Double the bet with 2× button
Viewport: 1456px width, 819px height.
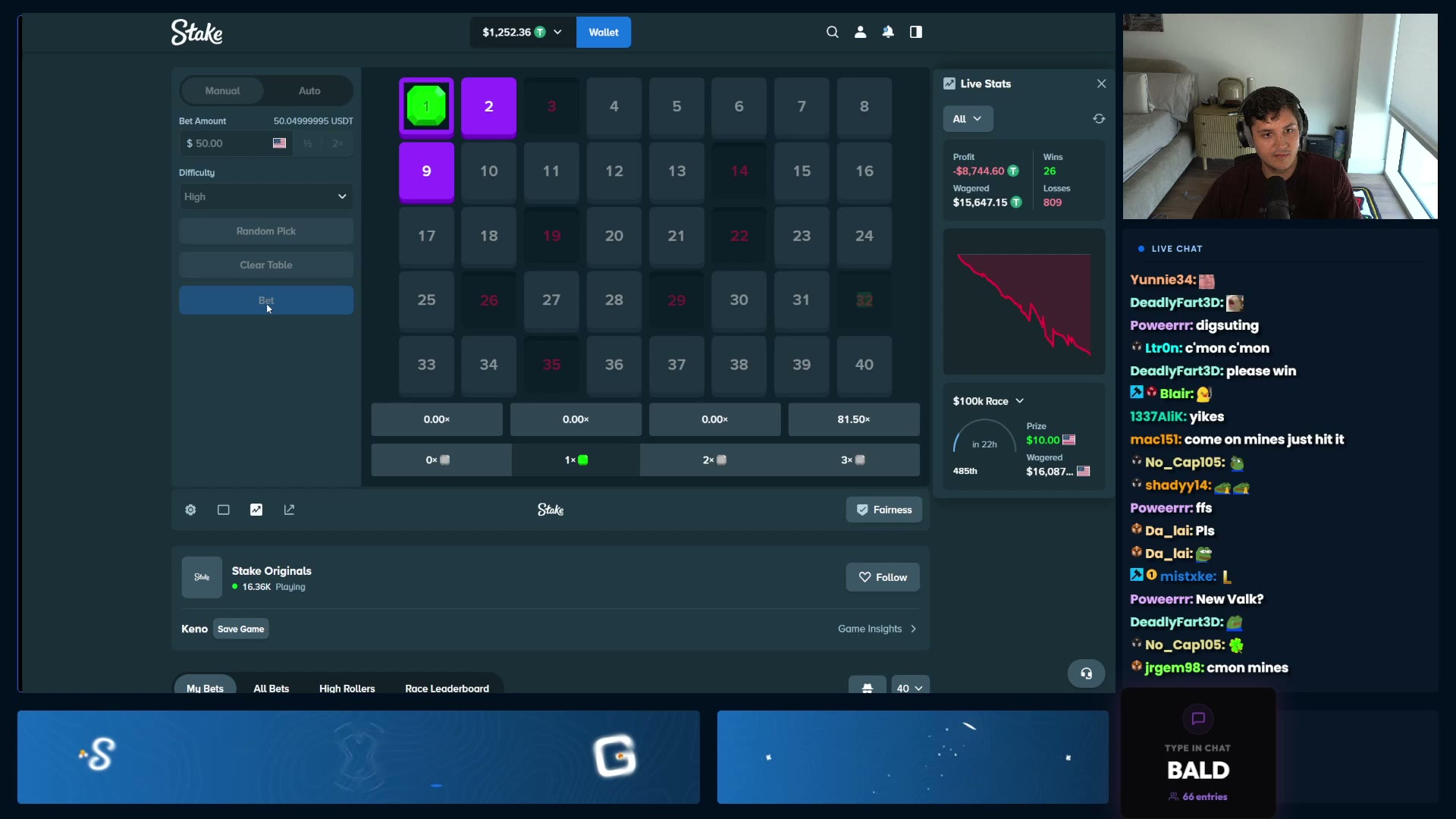coord(337,143)
